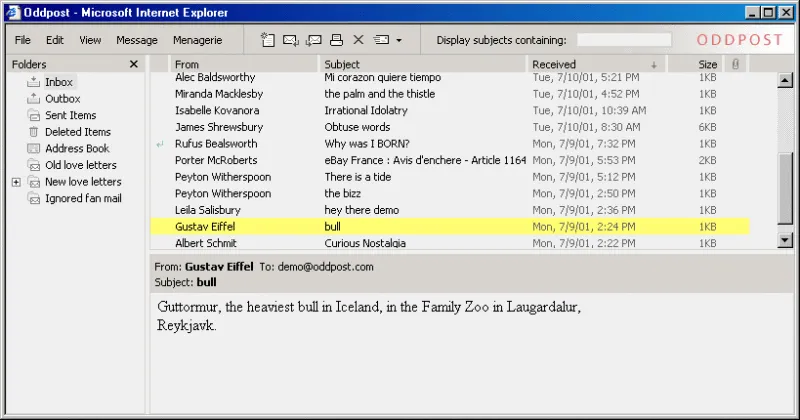Open the dropdown arrow beside the folder icon

coord(399,41)
